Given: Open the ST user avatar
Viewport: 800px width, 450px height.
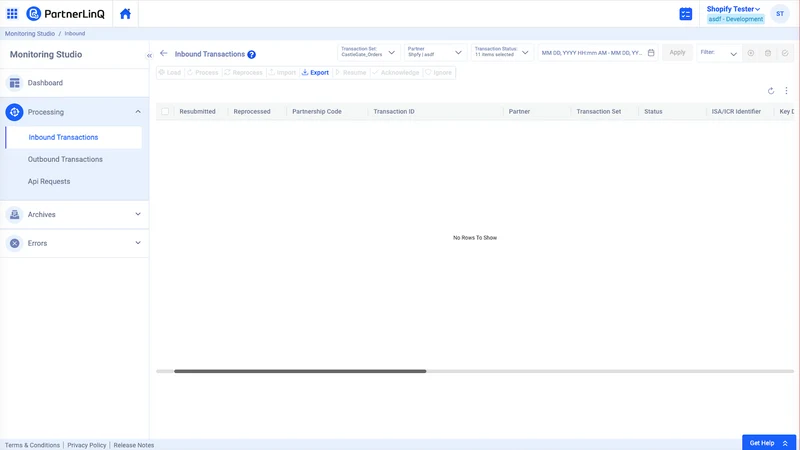Looking at the screenshot, I should 780,14.
